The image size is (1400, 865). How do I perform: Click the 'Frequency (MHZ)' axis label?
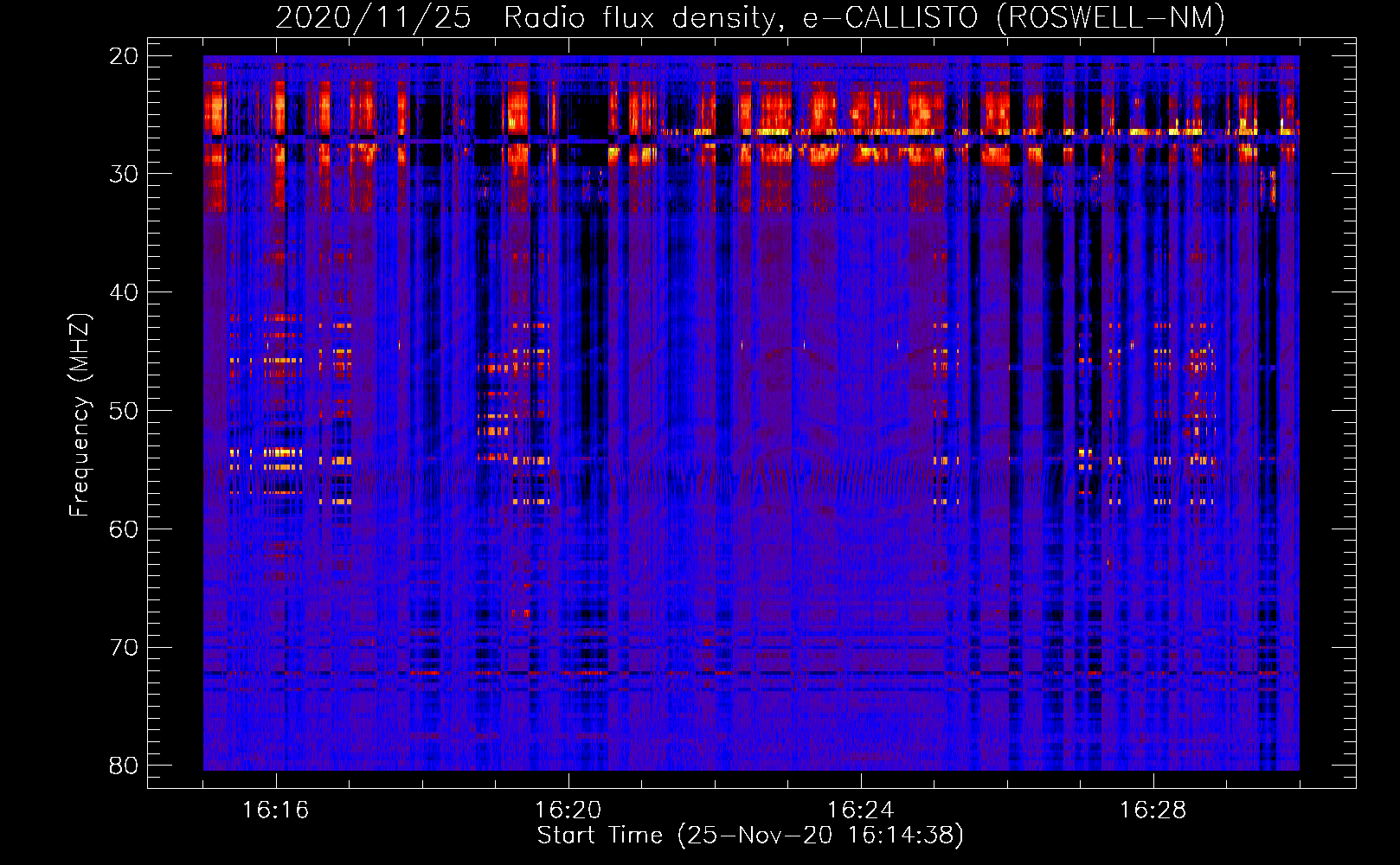pyautogui.click(x=80, y=415)
